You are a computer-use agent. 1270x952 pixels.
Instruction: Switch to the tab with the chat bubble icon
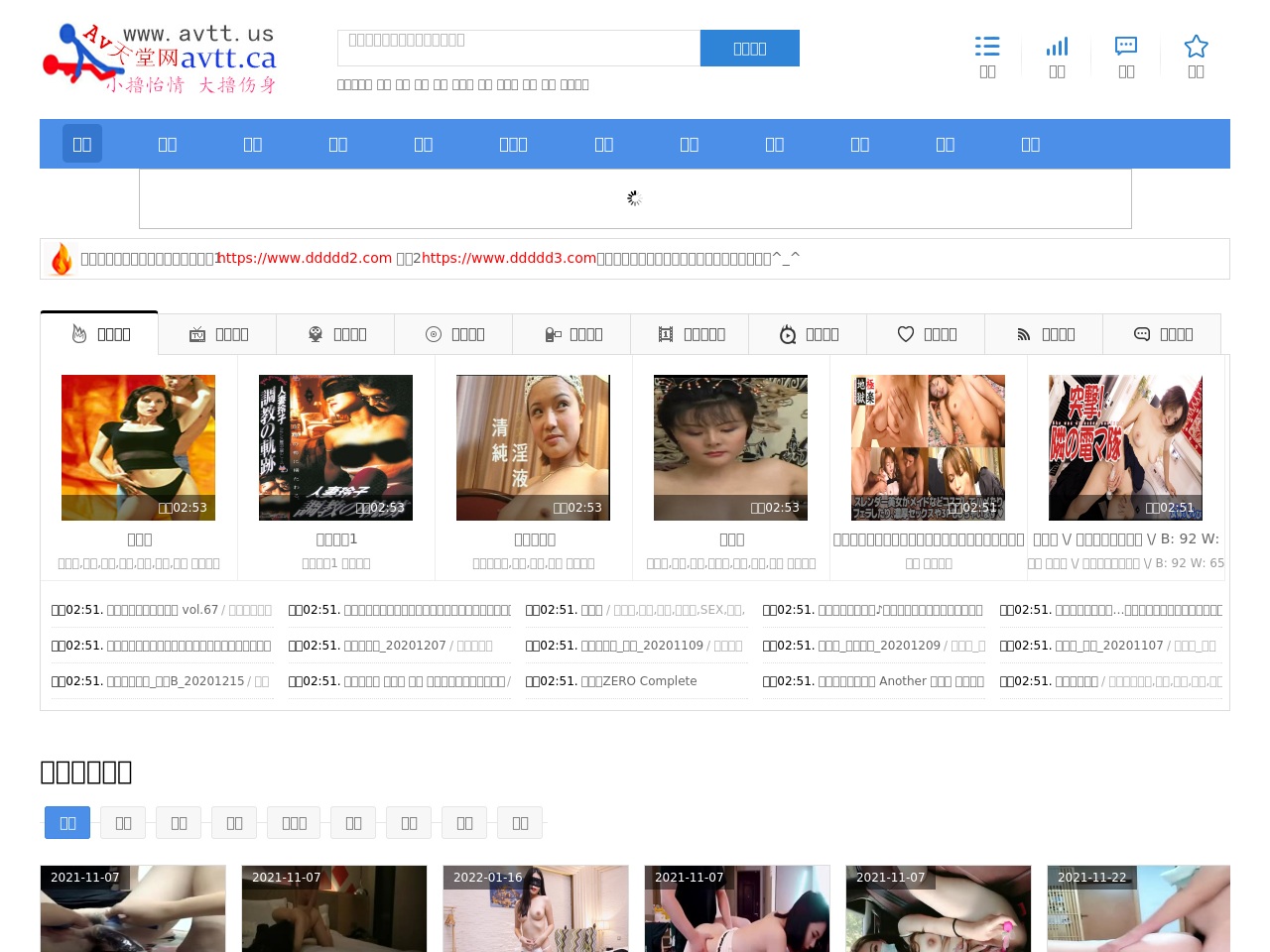coord(1162,334)
